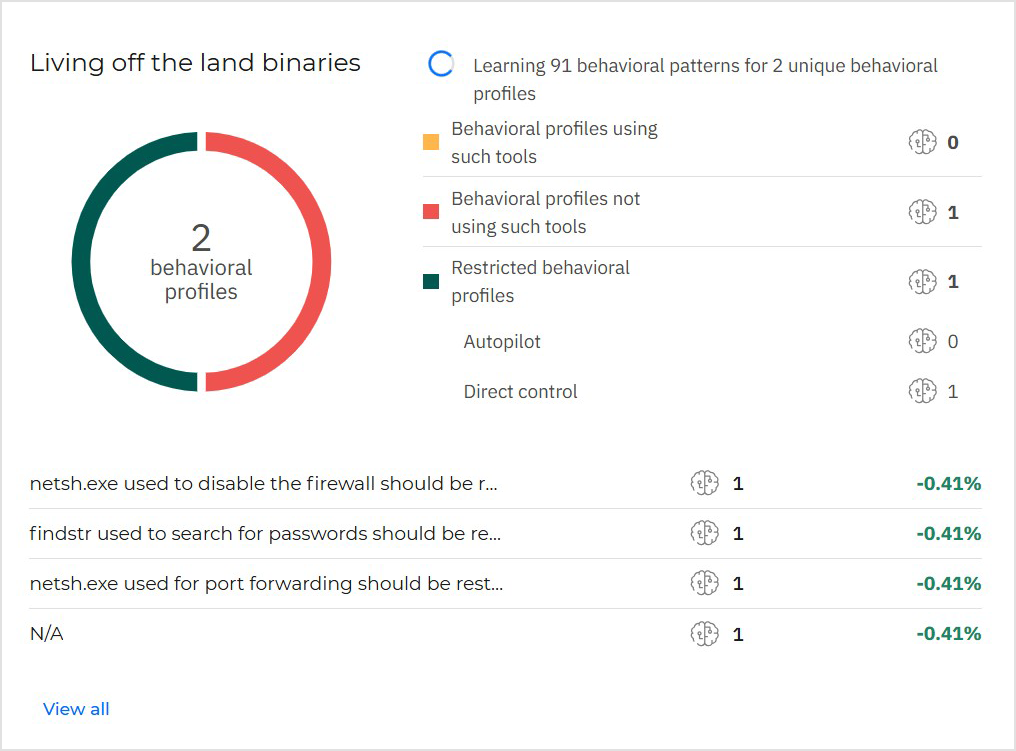Click the brain icon in Autopilot row
Viewport: 1016px width, 751px height.
922,341
